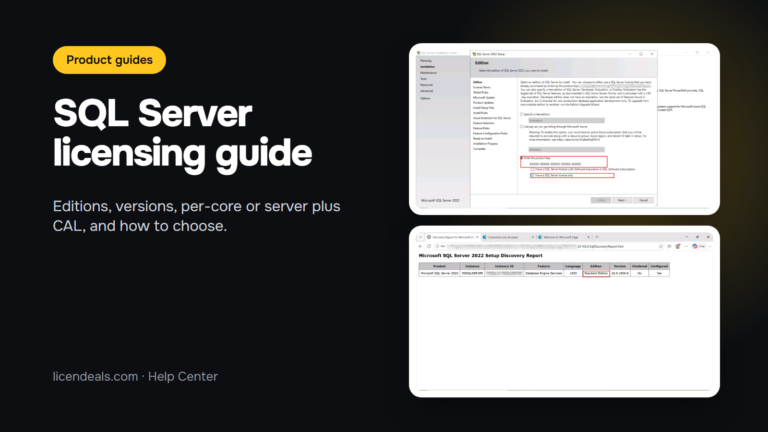Click the Version column header in the report
The width and height of the screenshot is (768, 432).
(620, 266)
